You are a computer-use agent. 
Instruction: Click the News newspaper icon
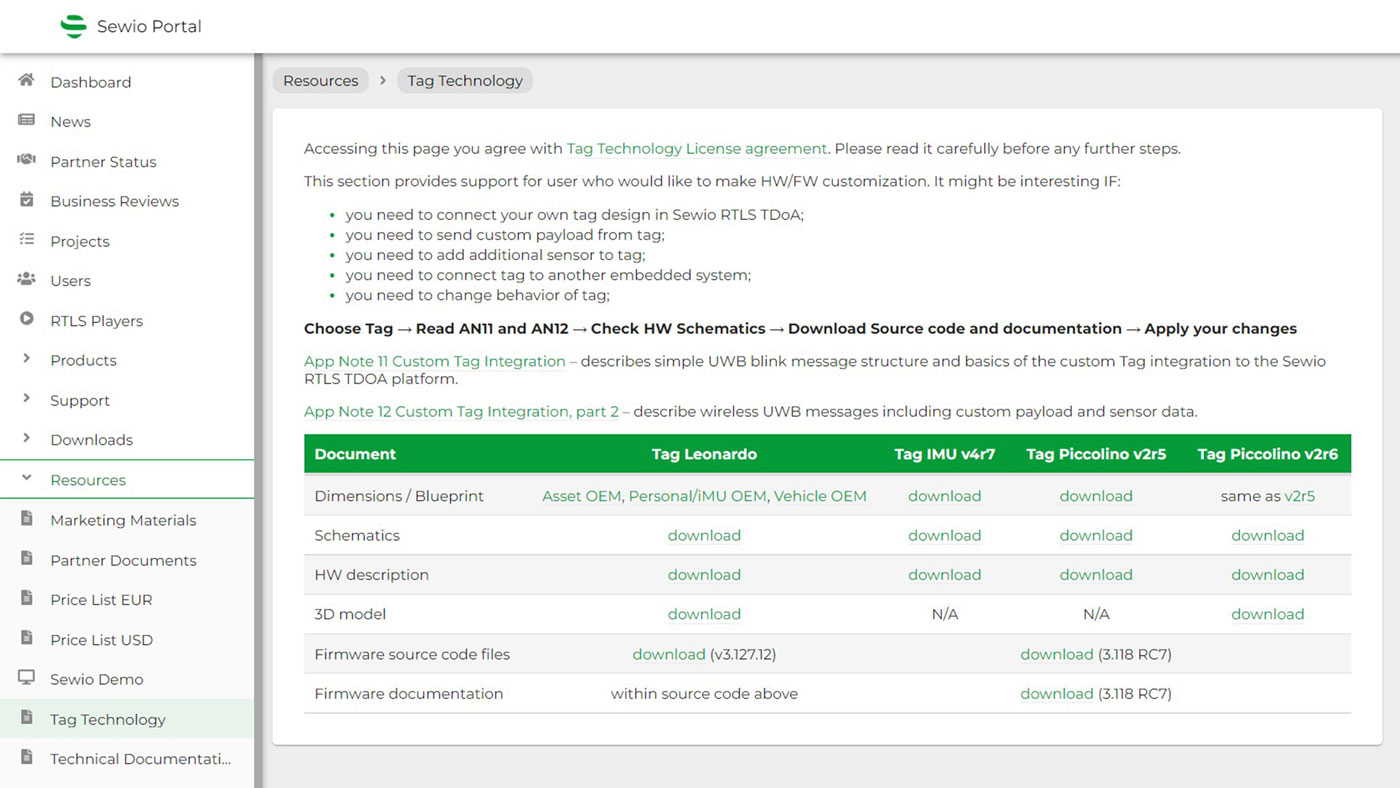[27, 121]
